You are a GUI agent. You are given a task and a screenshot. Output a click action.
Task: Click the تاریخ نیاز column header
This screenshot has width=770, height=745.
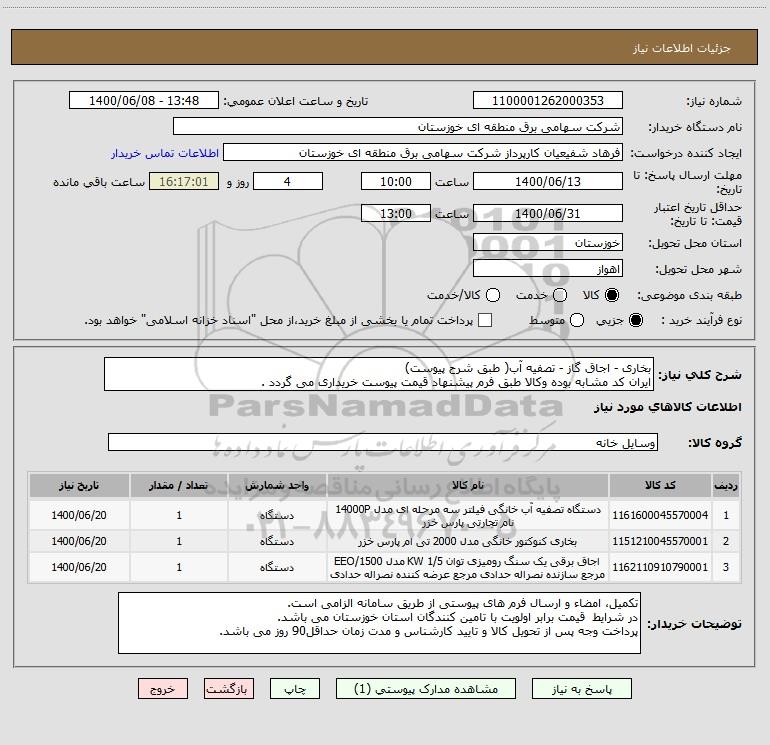point(79,485)
